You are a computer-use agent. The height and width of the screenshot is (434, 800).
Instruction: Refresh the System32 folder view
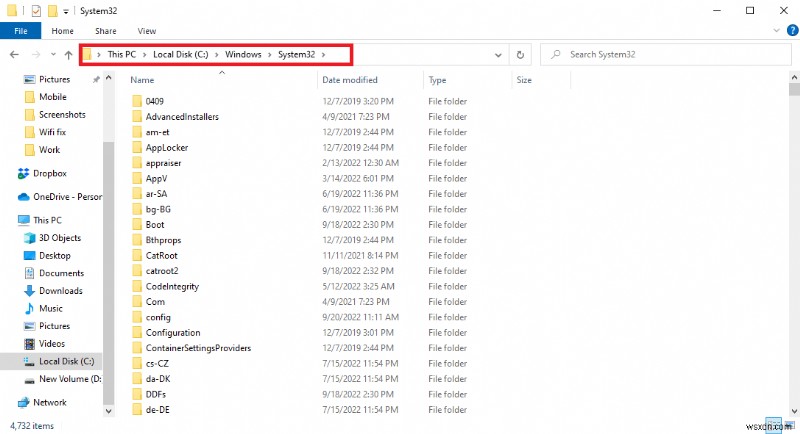(520, 55)
